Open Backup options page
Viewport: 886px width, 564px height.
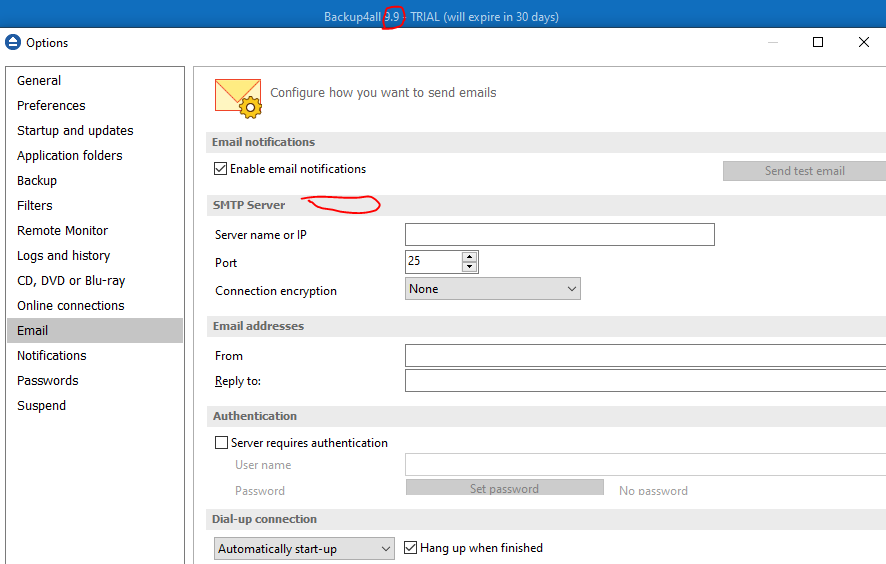(95, 180)
